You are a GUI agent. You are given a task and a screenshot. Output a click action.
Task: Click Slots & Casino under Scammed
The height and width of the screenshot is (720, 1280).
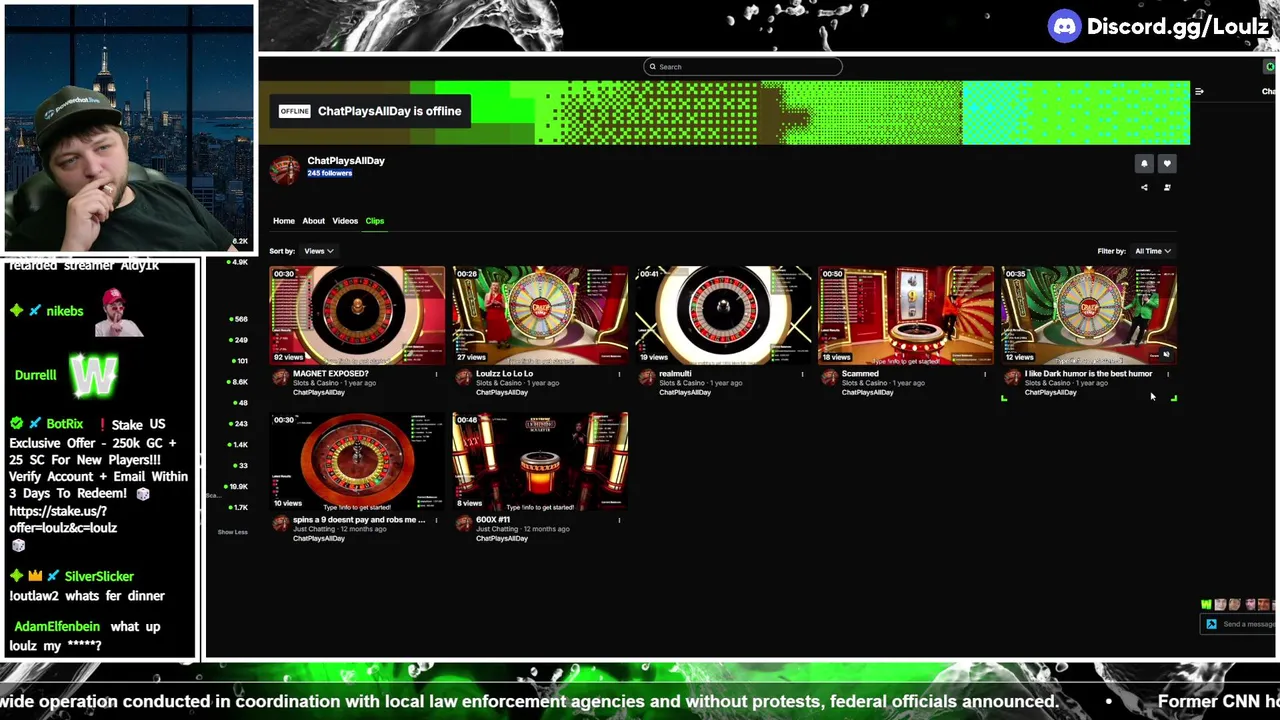coord(865,383)
